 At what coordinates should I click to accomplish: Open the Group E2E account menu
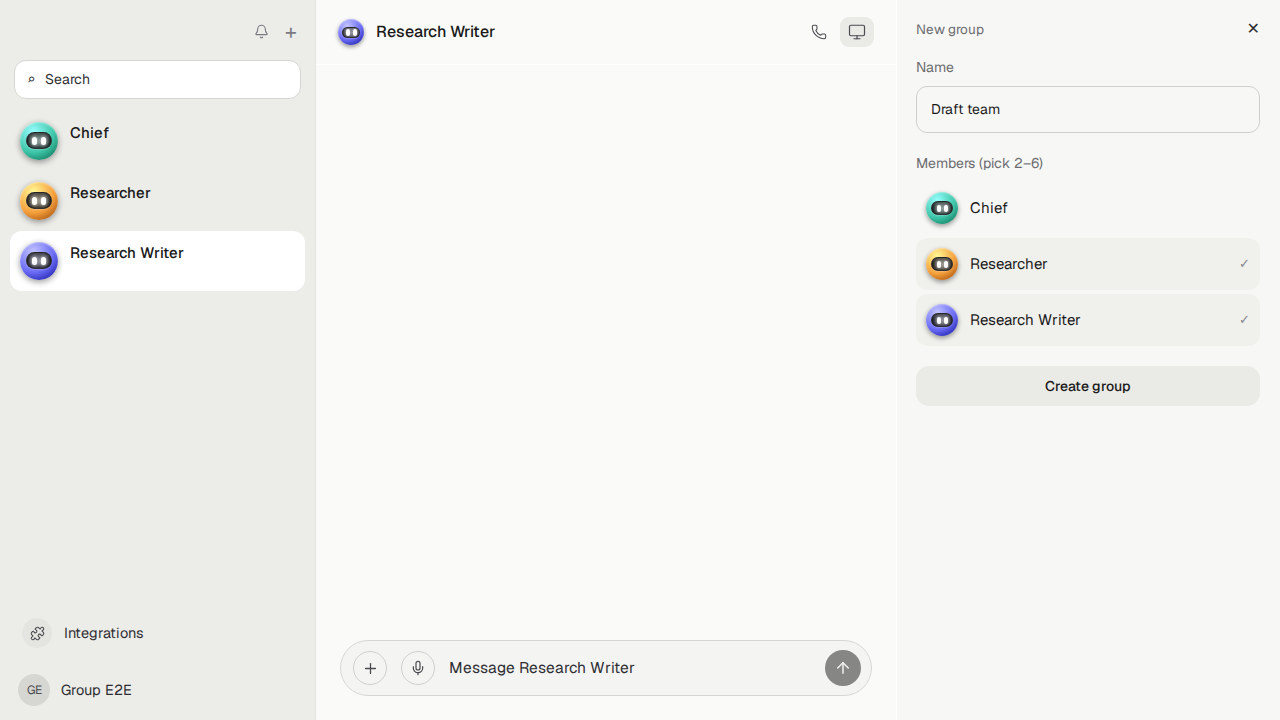[x=76, y=690]
